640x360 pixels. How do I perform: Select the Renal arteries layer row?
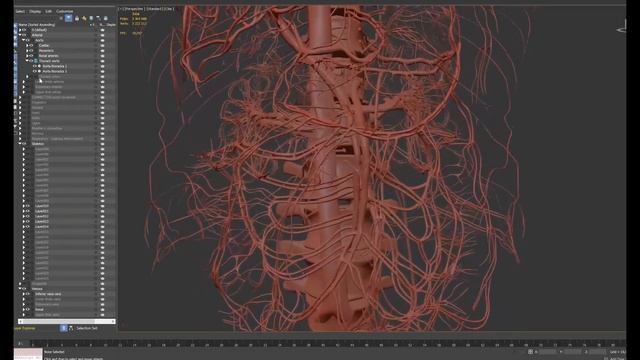point(49,56)
